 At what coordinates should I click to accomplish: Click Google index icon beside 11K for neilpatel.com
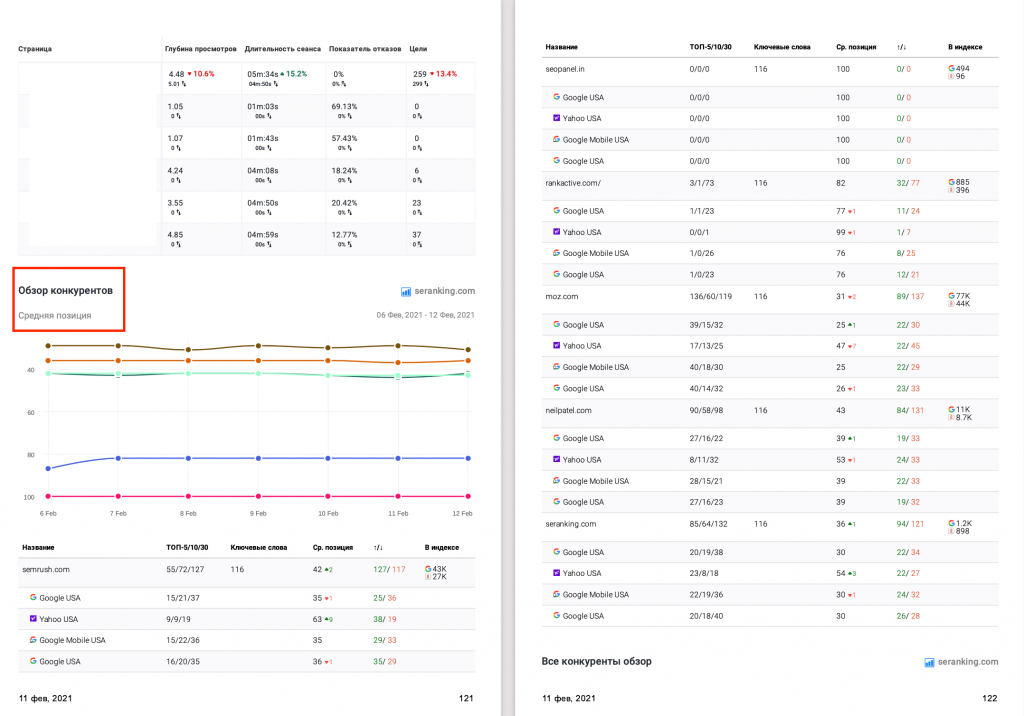point(952,410)
